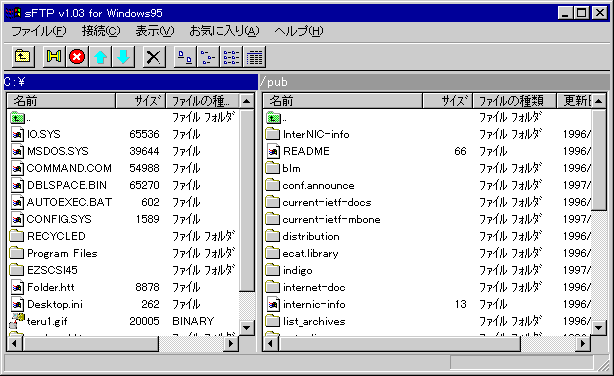Sort local pane by 名前 column header
The image size is (614, 376).
coord(61,101)
